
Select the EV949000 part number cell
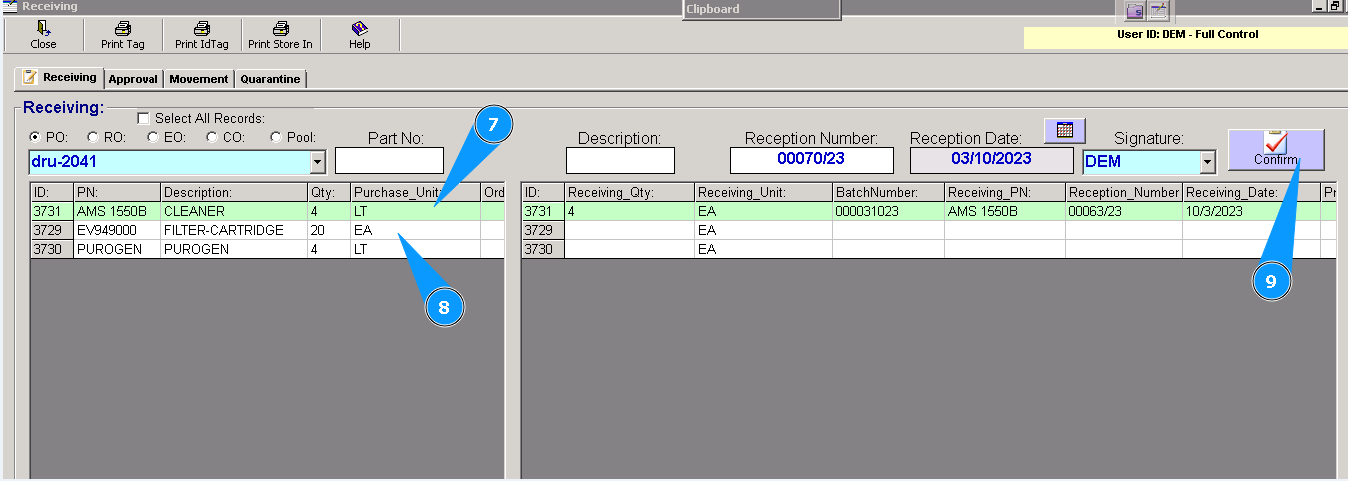117,230
